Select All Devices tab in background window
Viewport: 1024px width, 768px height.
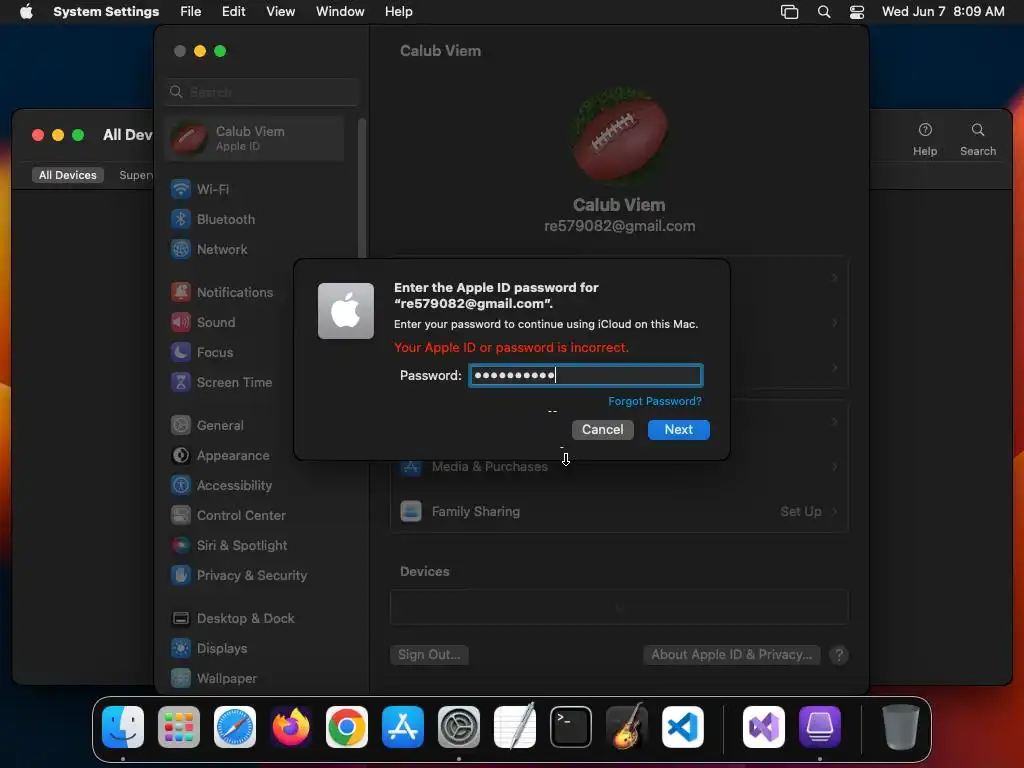tap(68, 175)
